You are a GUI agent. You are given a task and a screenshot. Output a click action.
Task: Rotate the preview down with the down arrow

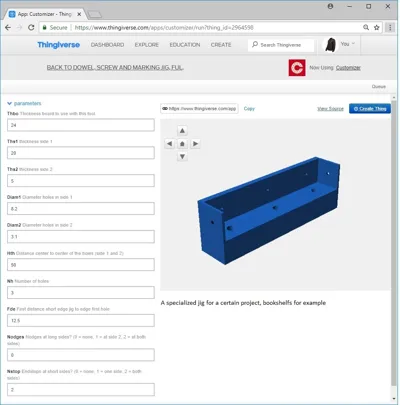click(182, 156)
